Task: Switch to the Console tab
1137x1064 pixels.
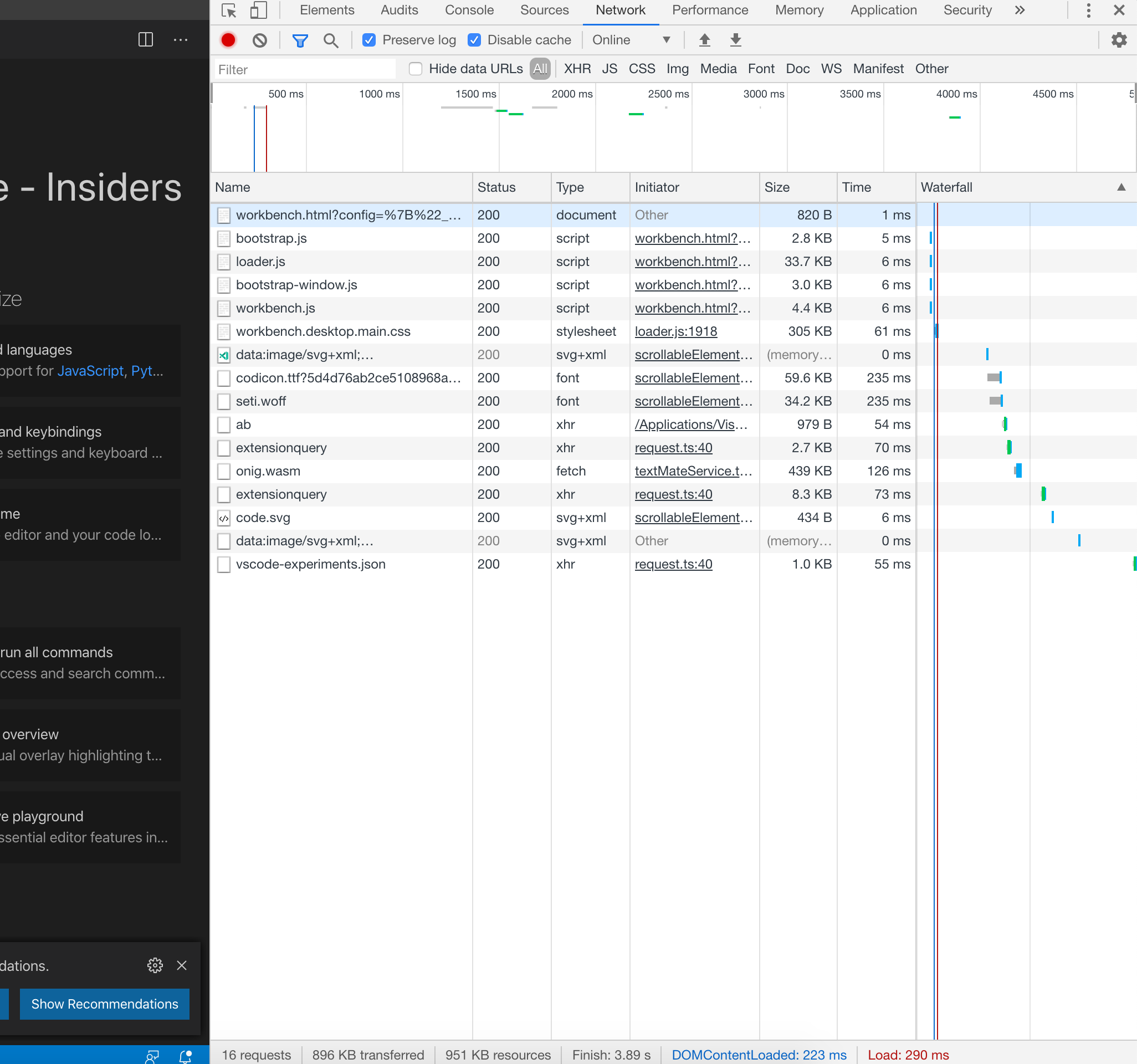Action: pyautogui.click(x=469, y=11)
